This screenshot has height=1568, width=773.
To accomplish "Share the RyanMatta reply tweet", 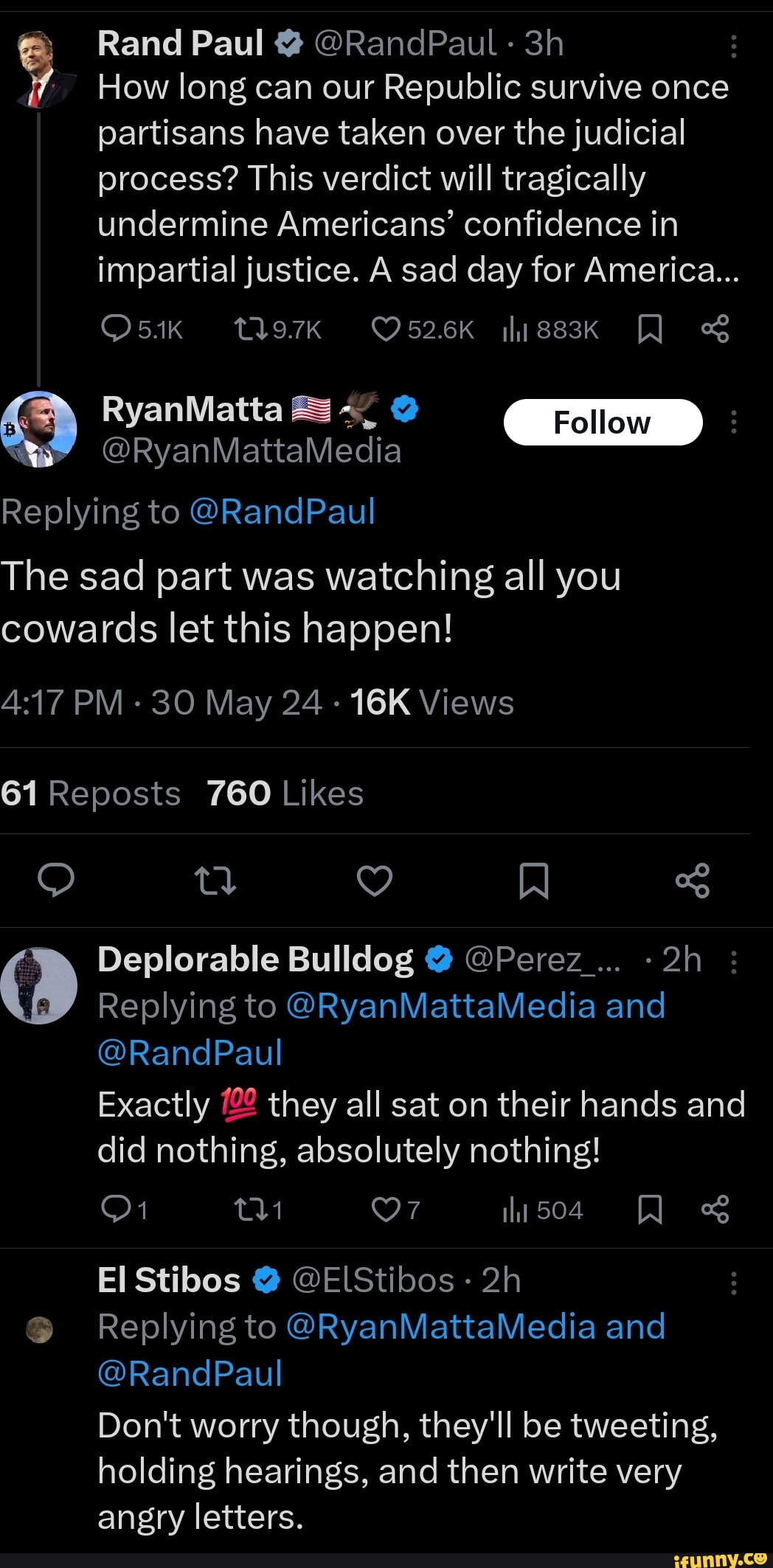I will pyautogui.click(x=692, y=881).
